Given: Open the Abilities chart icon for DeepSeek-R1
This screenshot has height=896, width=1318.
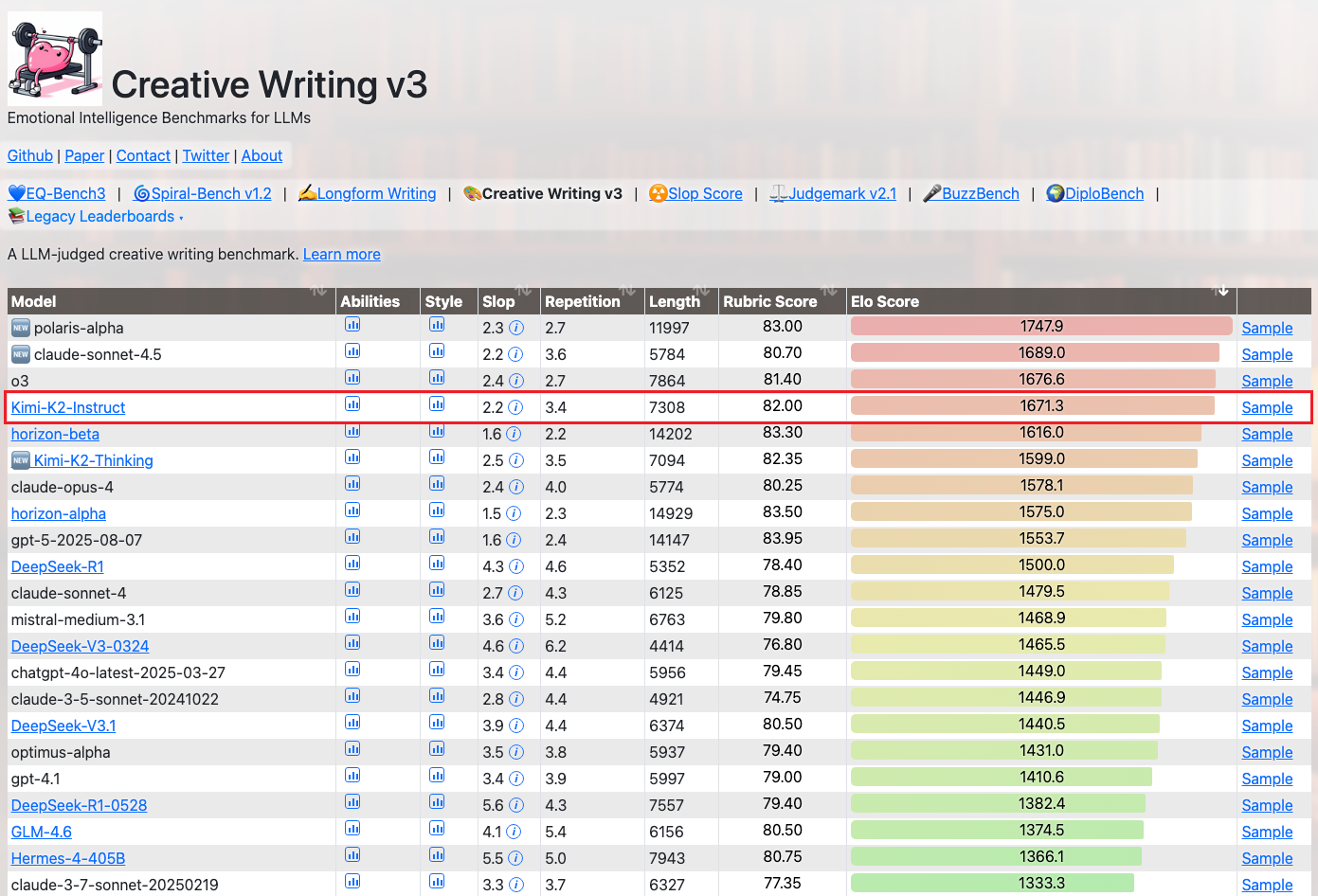Looking at the screenshot, I should pyautogui.click(x=352, y=564).
